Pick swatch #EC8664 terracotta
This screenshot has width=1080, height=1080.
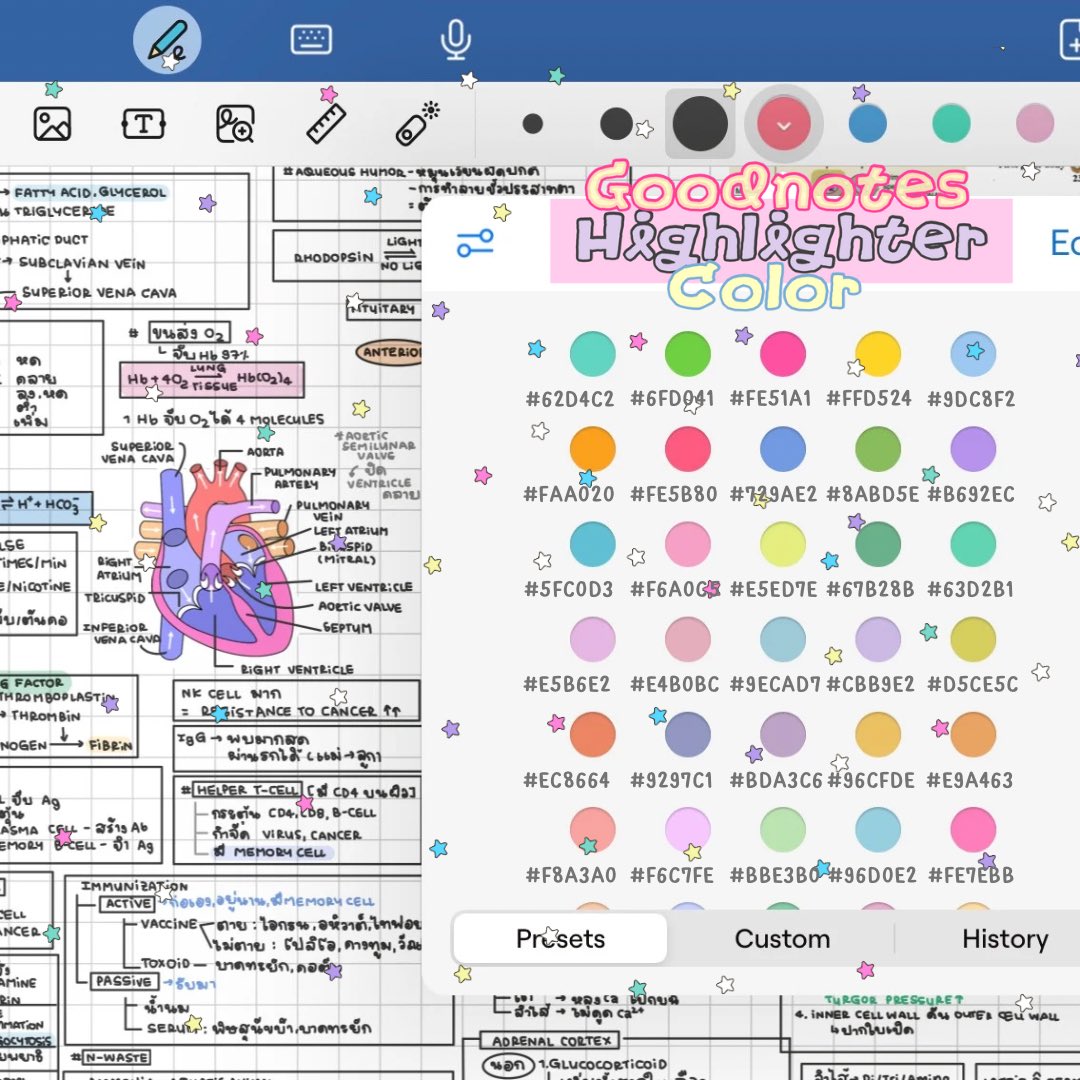(x=592, y=735)
